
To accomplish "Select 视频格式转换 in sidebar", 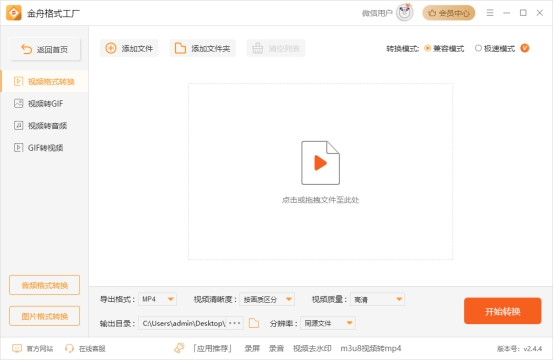I will [x=45, y=82].
